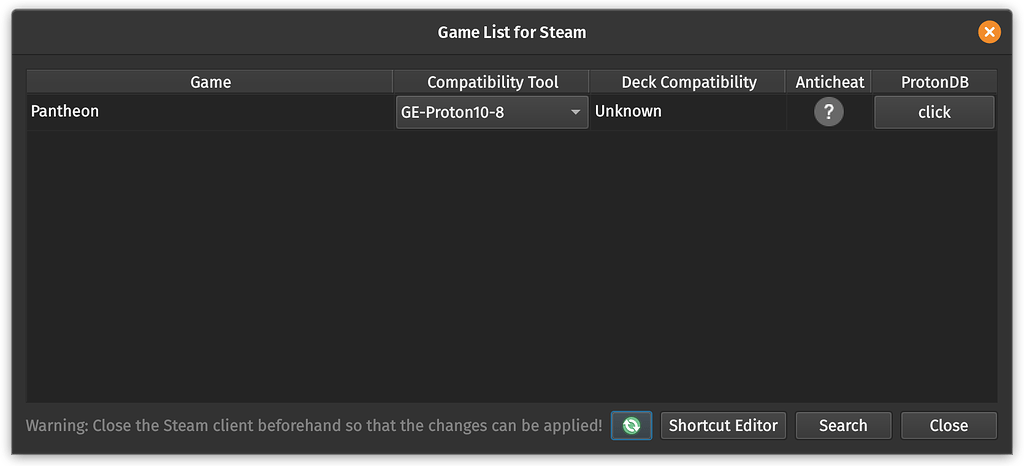1024x466 pixels.
Task: Sort by the Compatibility Tool column header
Action: [492, 82]
